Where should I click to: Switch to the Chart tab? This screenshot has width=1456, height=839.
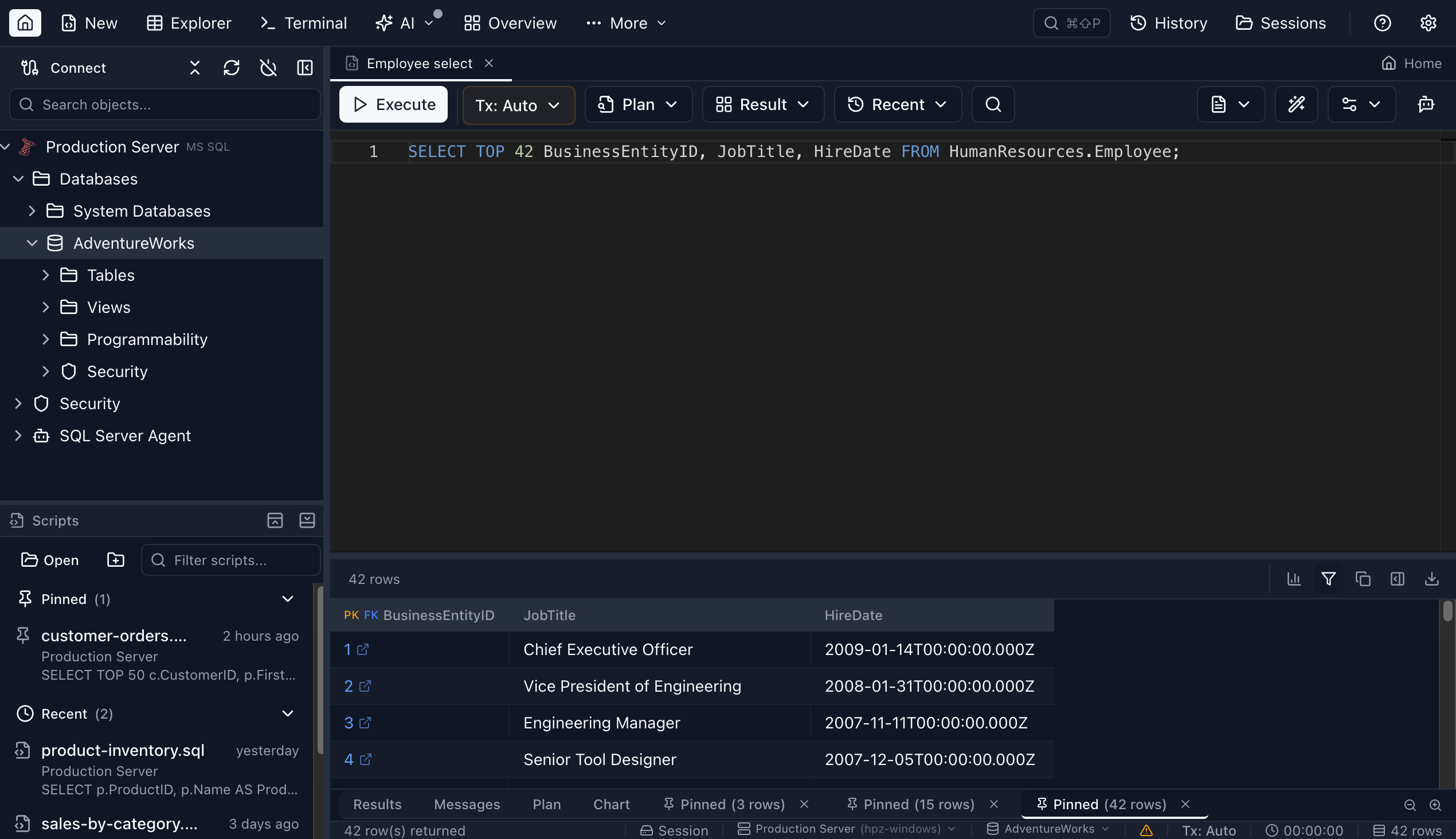click(x=611, y=805)
